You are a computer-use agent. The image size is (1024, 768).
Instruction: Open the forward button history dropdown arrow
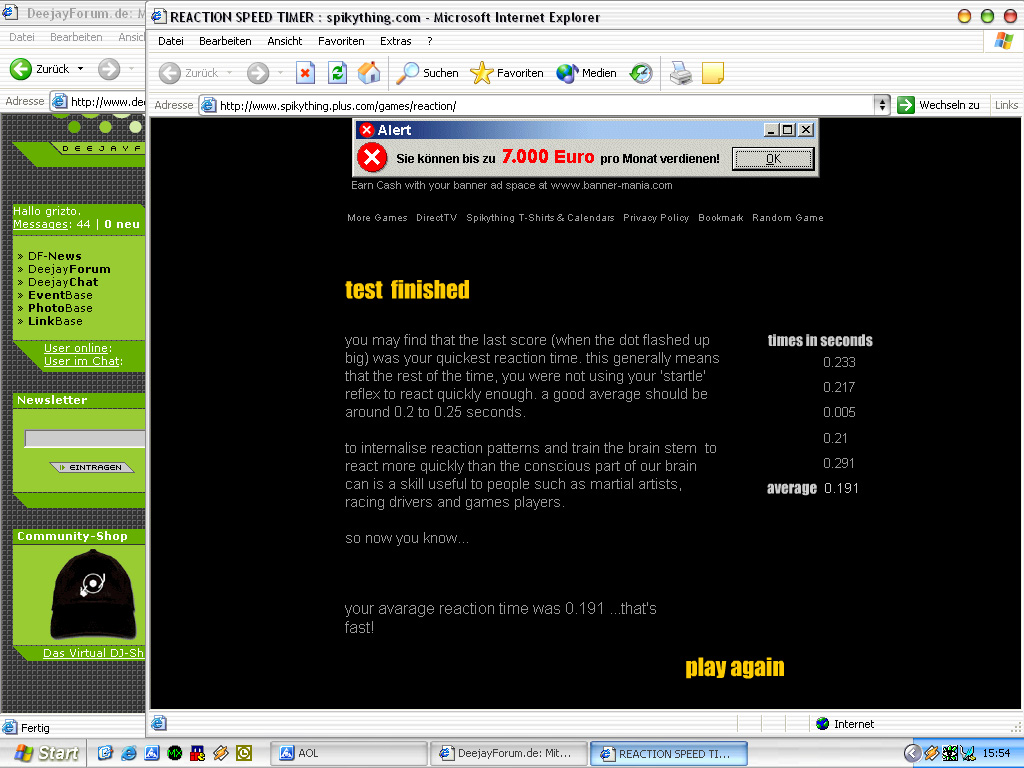pos(280,73)
